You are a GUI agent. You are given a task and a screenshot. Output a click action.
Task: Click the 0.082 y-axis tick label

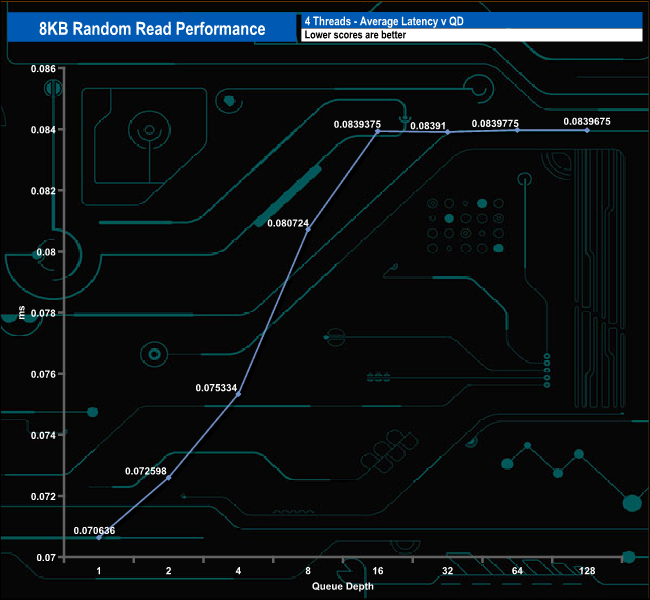click(41, 190)
